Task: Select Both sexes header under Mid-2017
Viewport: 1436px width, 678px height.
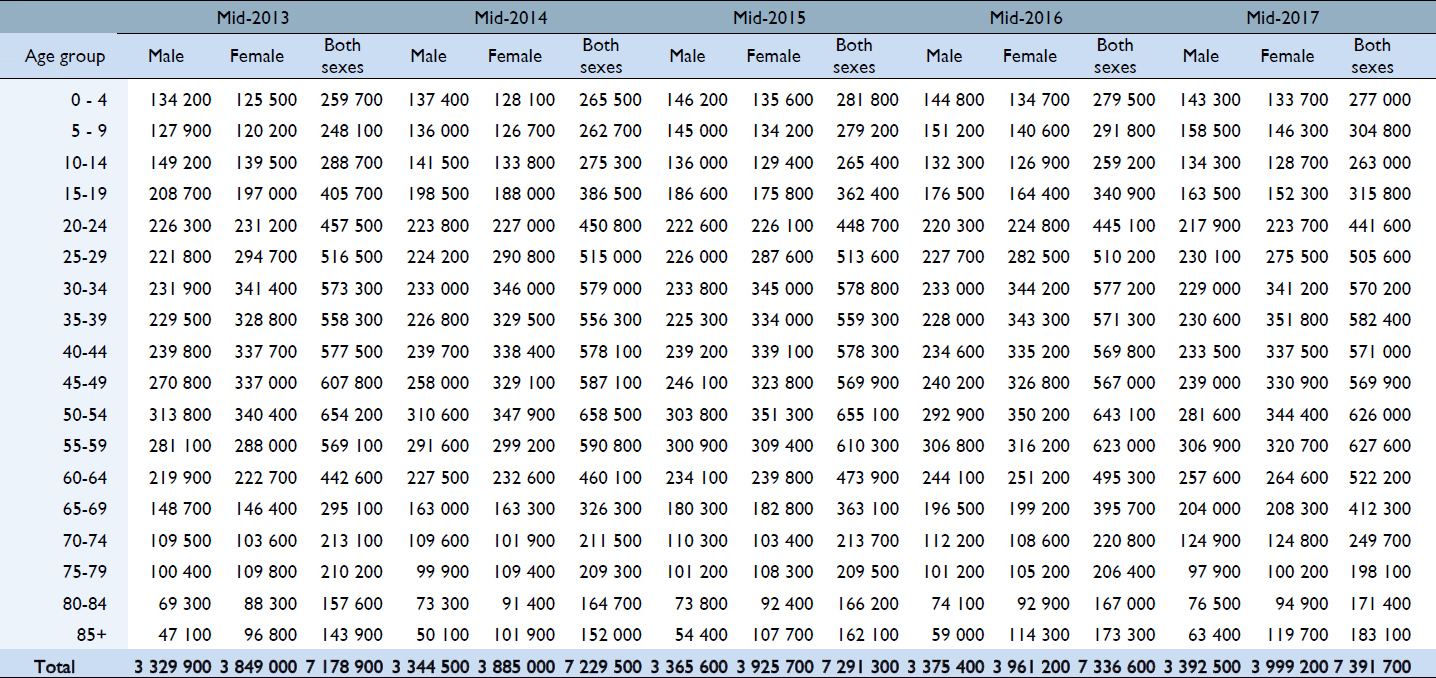Action: pyautogui.click(x=1371, y=56)
